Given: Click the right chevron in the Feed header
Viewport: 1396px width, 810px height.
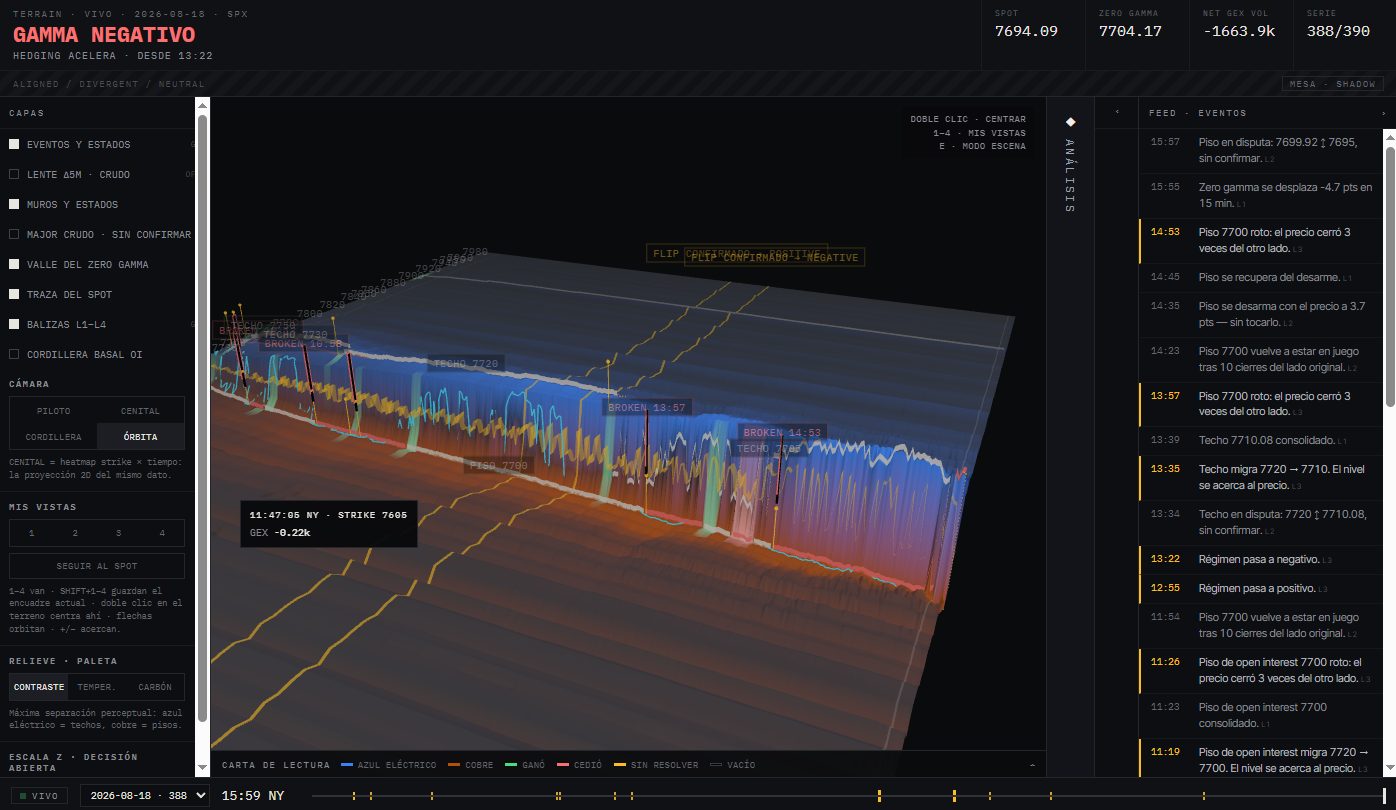Looking at the screenshot, I should (x=1384, y=113).
